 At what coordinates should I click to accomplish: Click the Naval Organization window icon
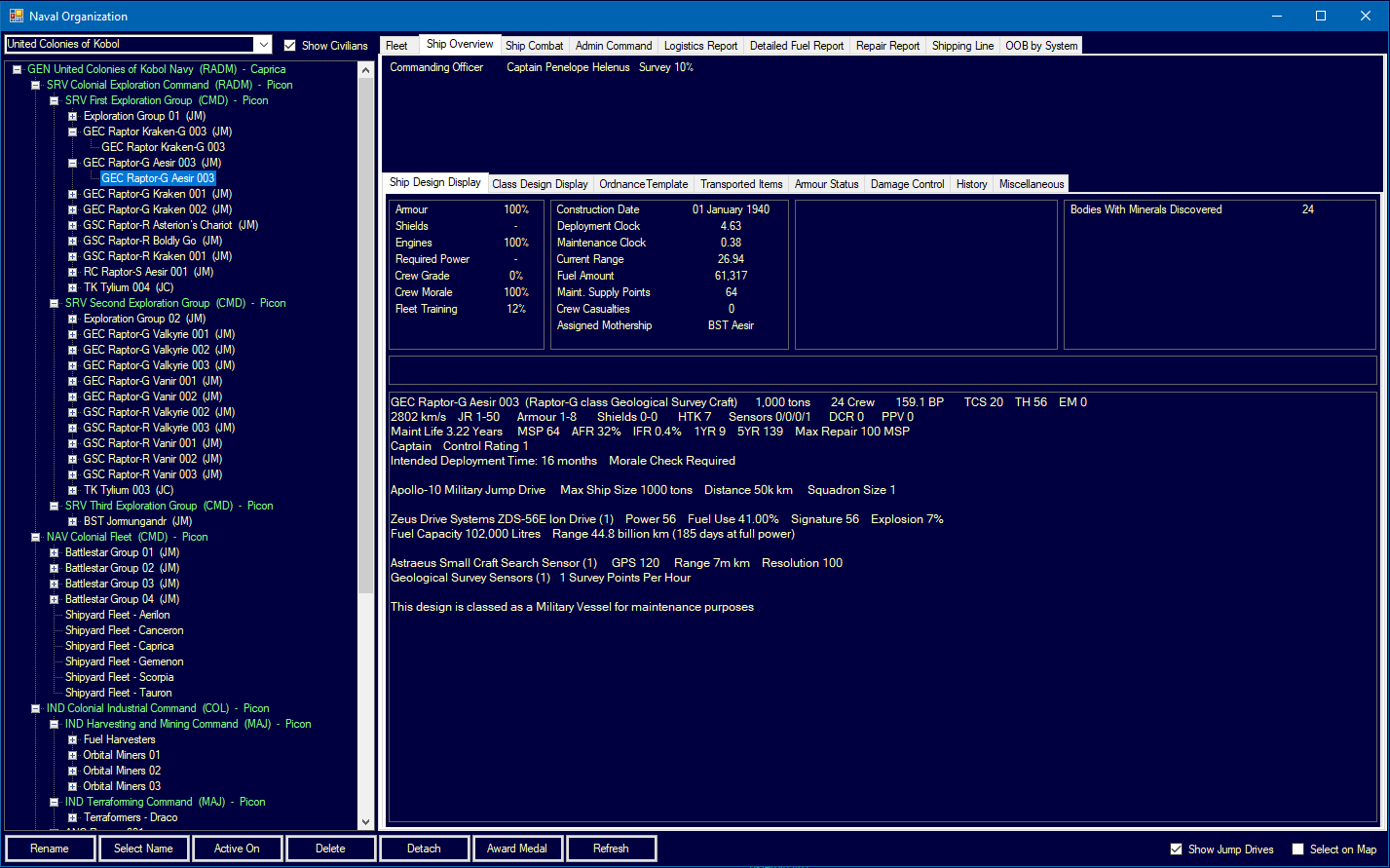16,16
